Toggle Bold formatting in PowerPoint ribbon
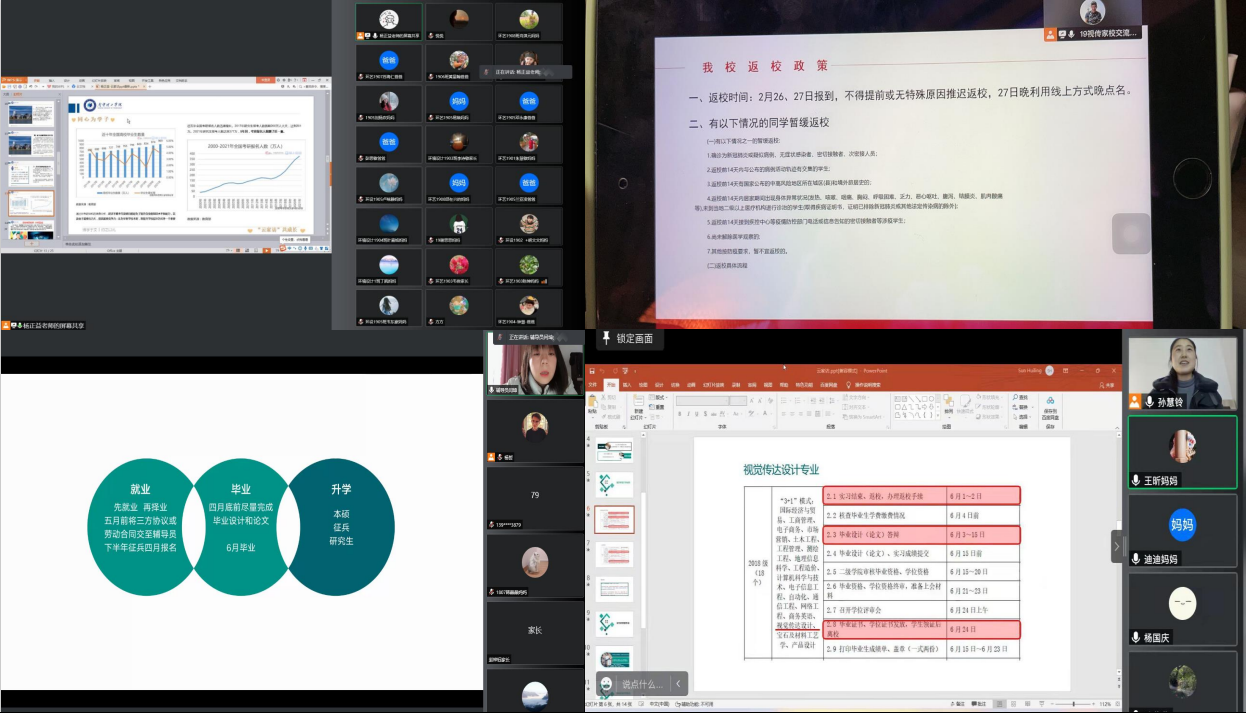This screenshot has height=713, width=1246. tap(679, 414)
